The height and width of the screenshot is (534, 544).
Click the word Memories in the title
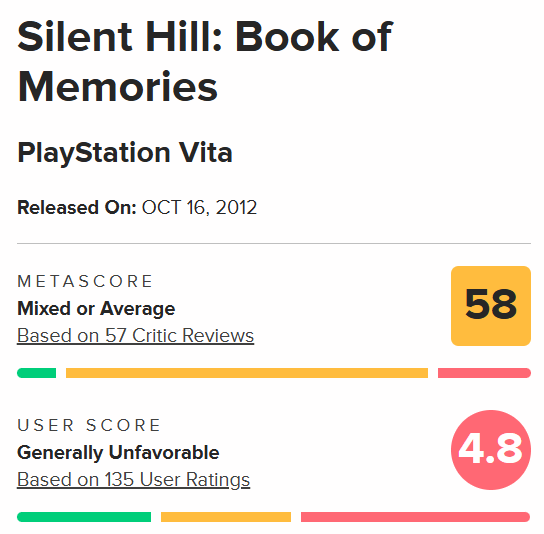click(x=117, y=86)
